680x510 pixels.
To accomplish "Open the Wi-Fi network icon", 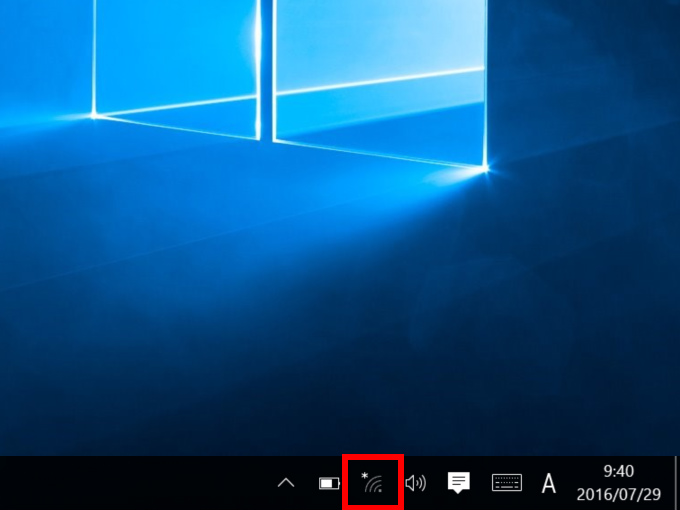I will point(373,483).
